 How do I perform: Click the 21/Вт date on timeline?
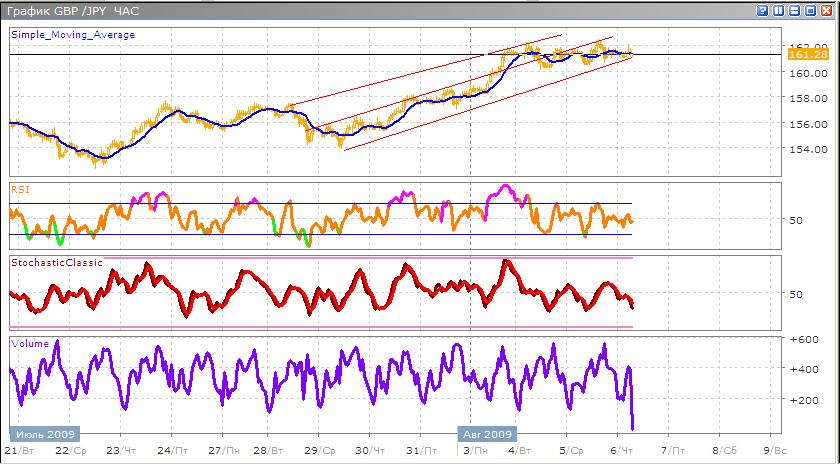(16, 451)
